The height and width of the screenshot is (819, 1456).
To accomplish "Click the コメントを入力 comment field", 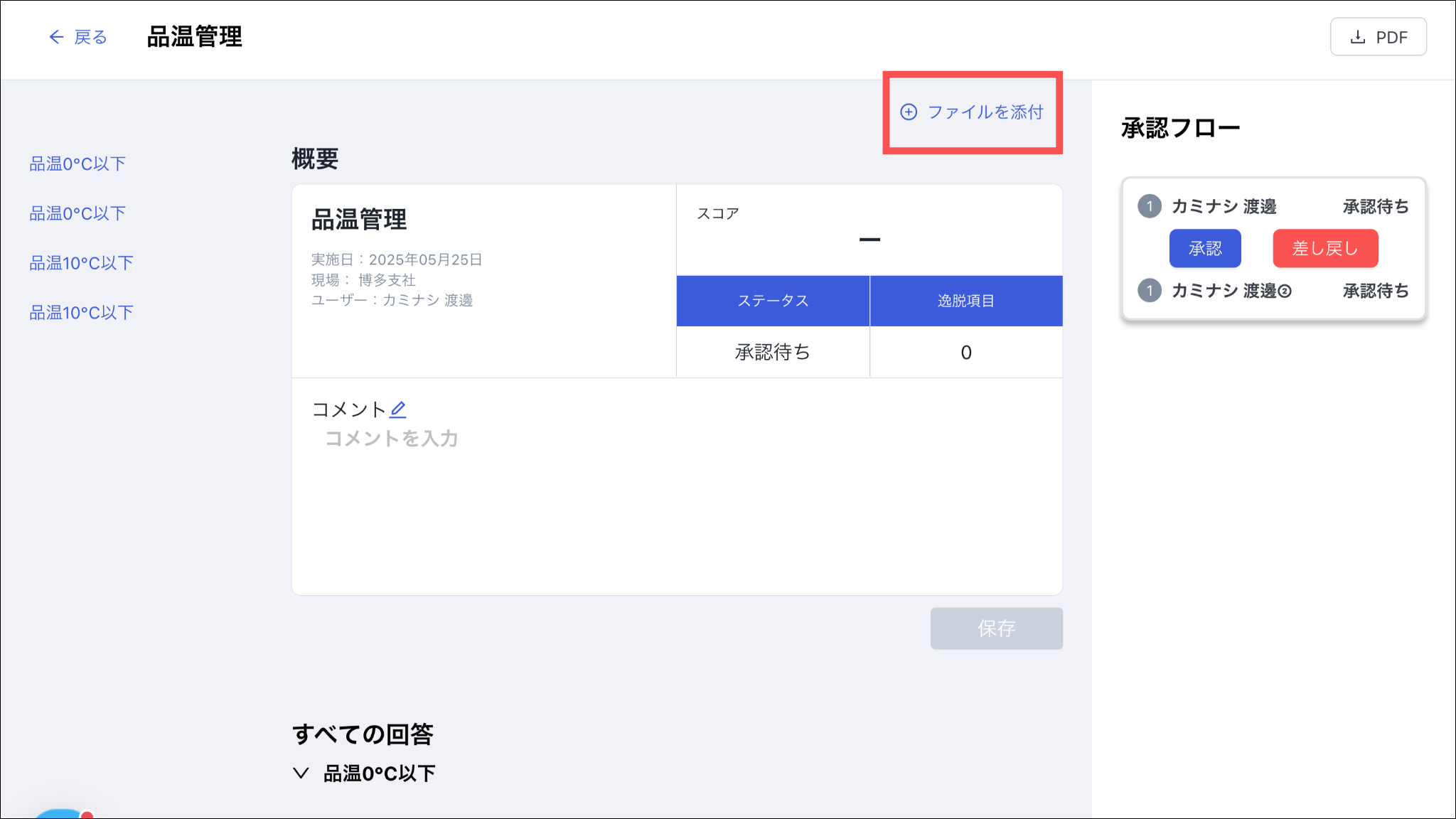I will (392, 439).
